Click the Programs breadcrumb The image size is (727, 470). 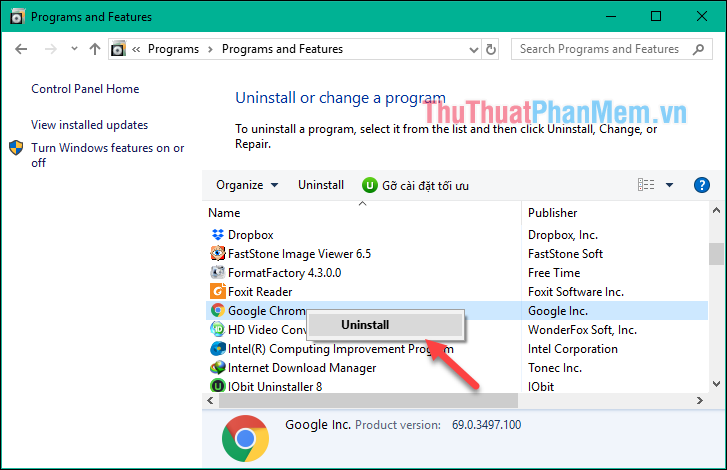click(173, 49)
